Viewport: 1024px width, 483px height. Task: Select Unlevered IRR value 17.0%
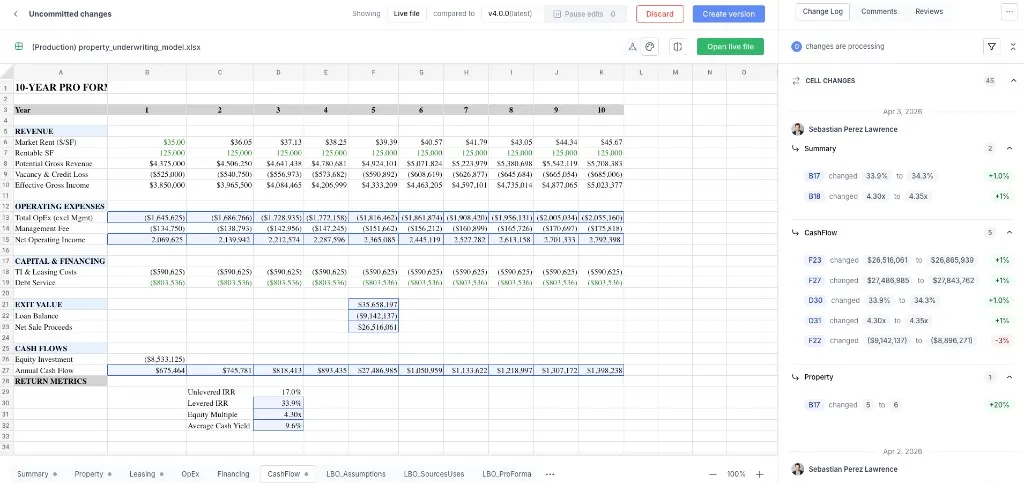(278, 392)
